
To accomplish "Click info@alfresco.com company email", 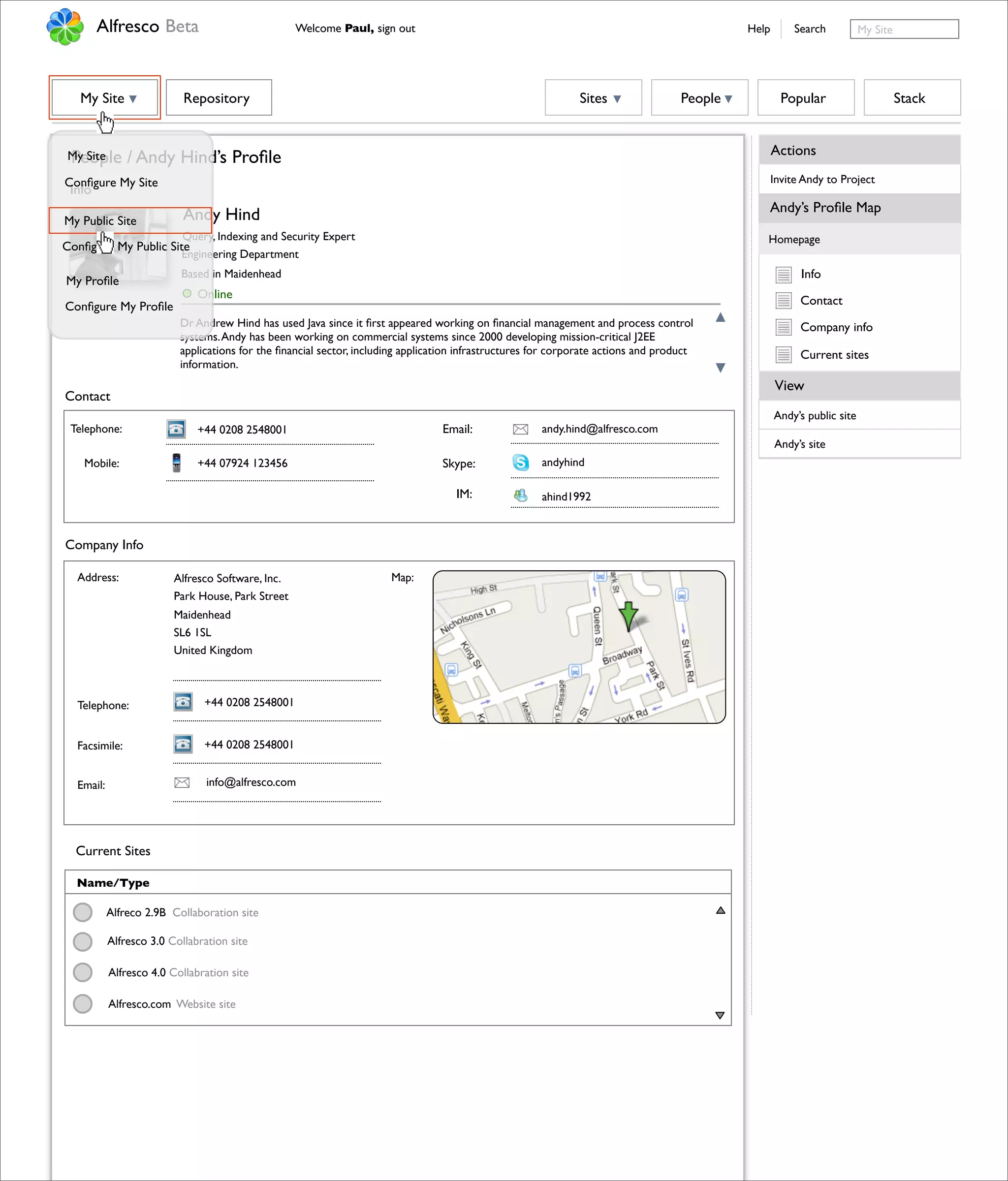I will pyautogui.click(x=251, y=782).
